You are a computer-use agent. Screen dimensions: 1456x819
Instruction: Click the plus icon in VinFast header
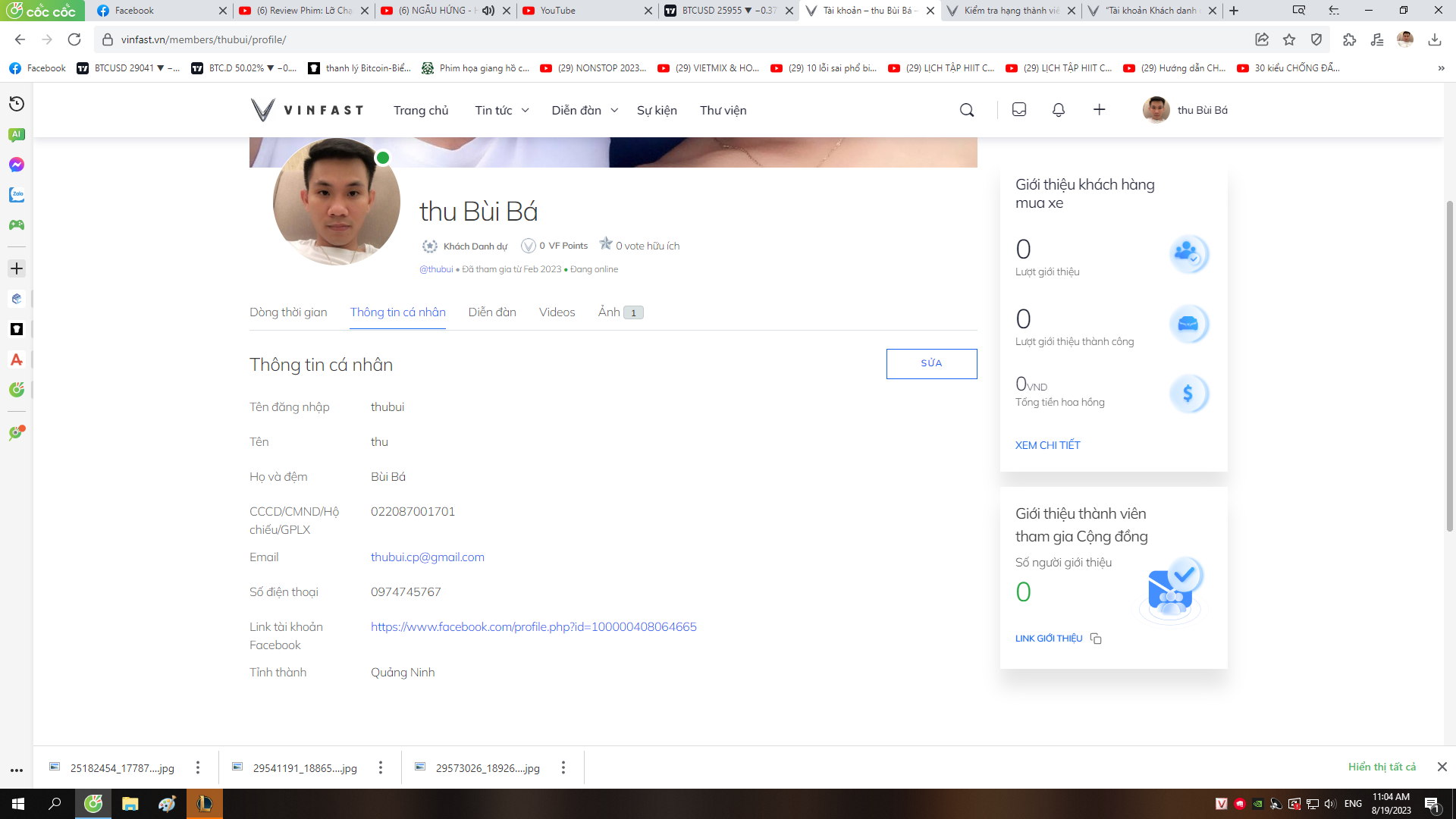[1099, 111]
